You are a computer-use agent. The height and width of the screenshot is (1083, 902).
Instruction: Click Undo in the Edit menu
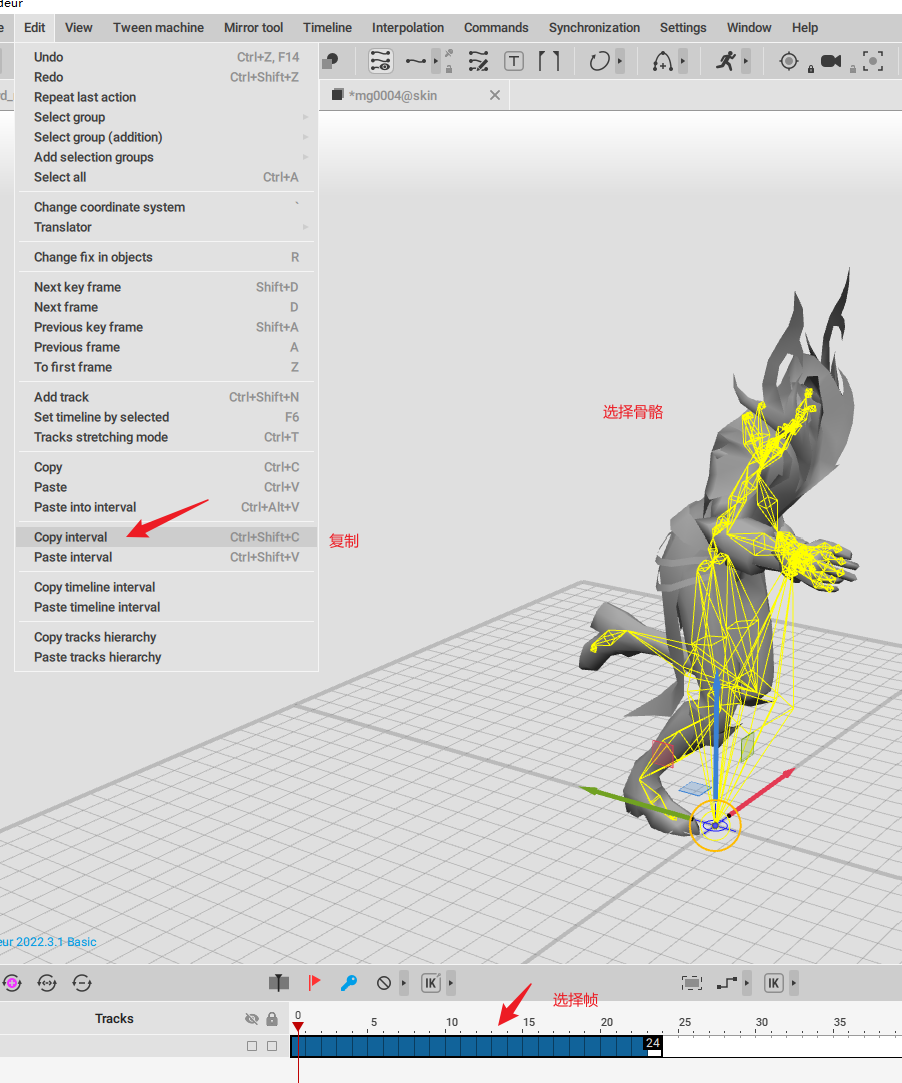(166, 57)
